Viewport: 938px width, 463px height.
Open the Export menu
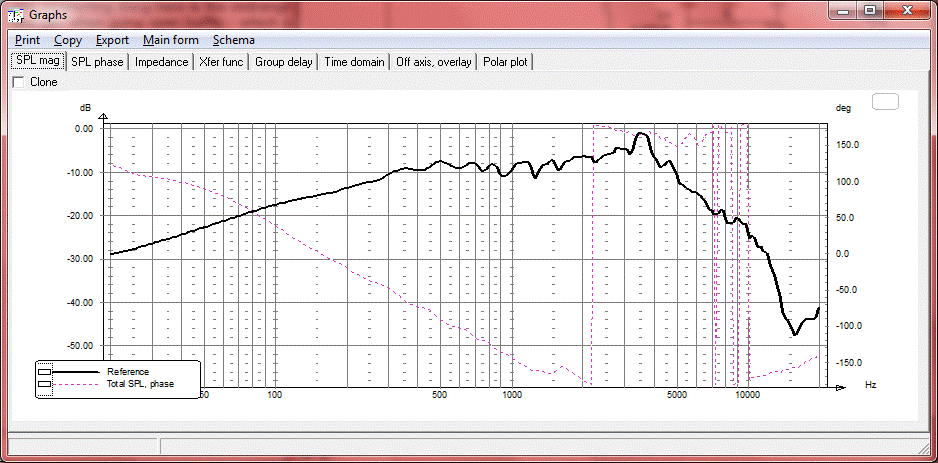pos(112,40)
